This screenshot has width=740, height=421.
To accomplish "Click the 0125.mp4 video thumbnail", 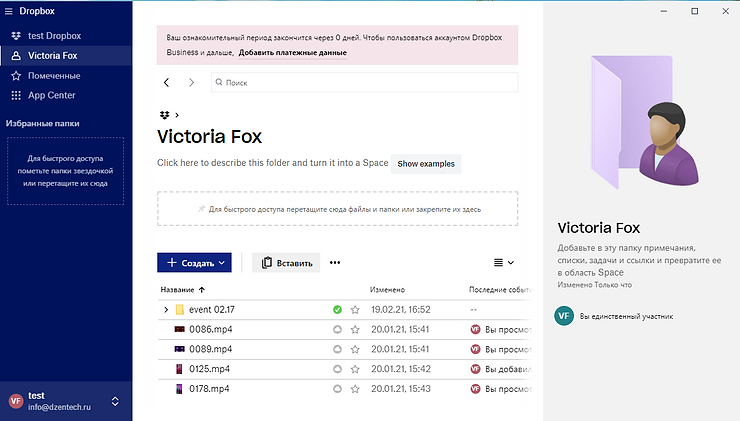I will click(179, 369).
